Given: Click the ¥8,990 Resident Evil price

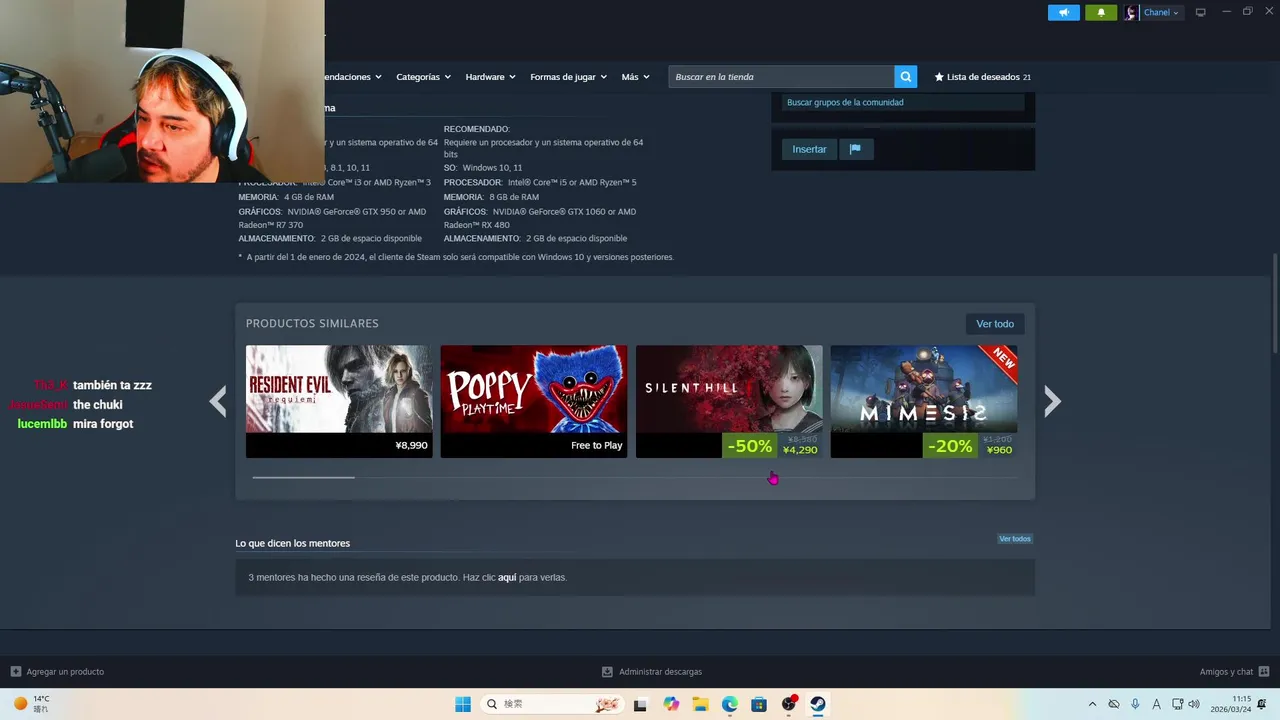Looking at the screenshot, I should pos(411,446).
